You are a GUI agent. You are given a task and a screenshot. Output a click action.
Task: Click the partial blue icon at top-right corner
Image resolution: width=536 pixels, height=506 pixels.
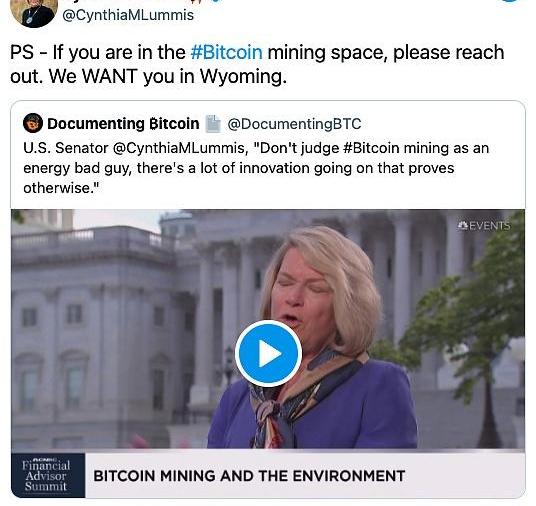(x=516, y=1)
